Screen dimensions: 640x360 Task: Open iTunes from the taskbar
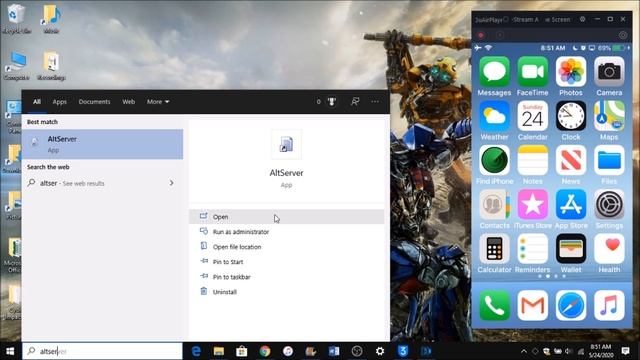(288, 351)
